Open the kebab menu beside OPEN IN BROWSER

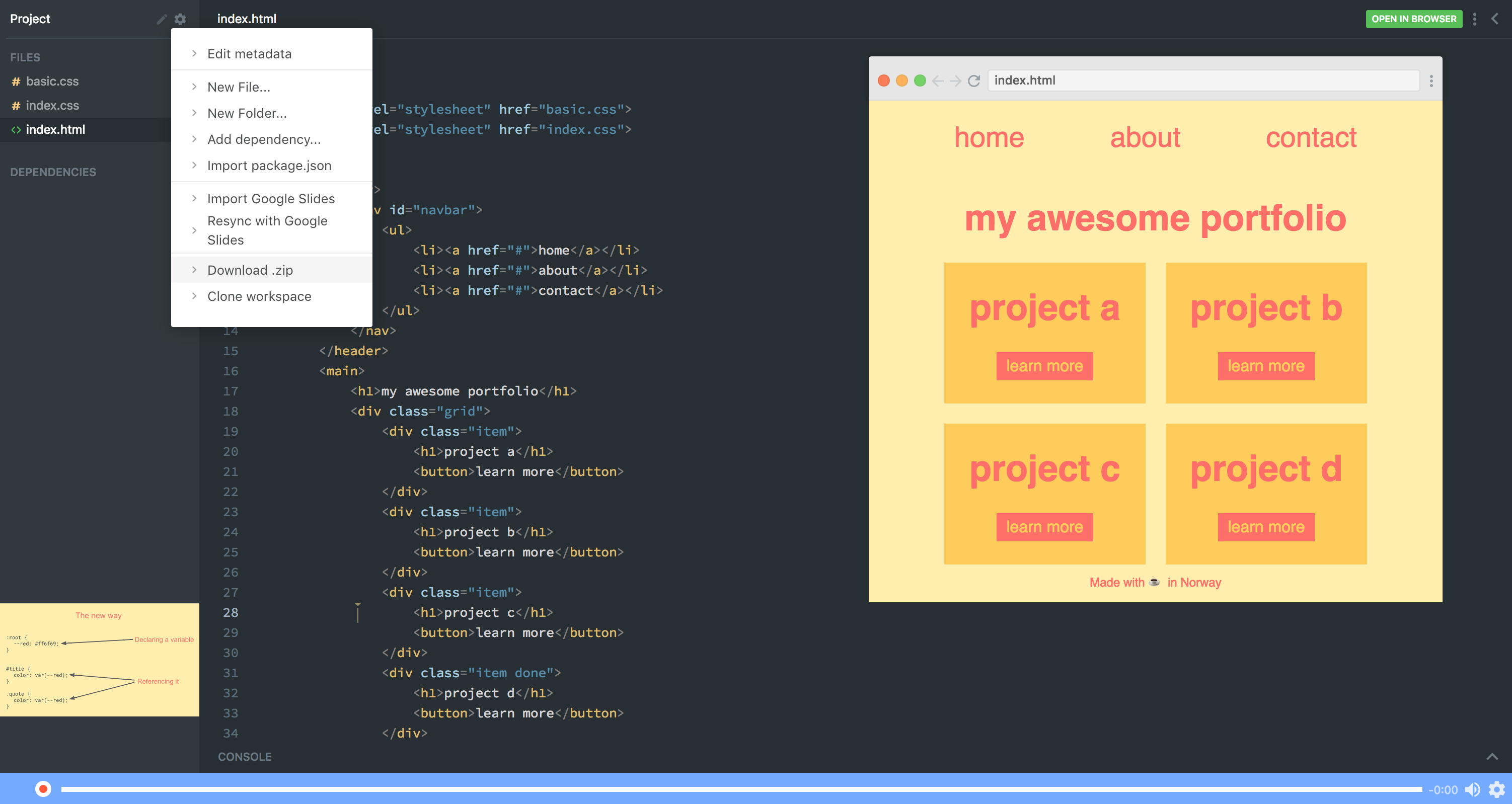point(1475,19)
